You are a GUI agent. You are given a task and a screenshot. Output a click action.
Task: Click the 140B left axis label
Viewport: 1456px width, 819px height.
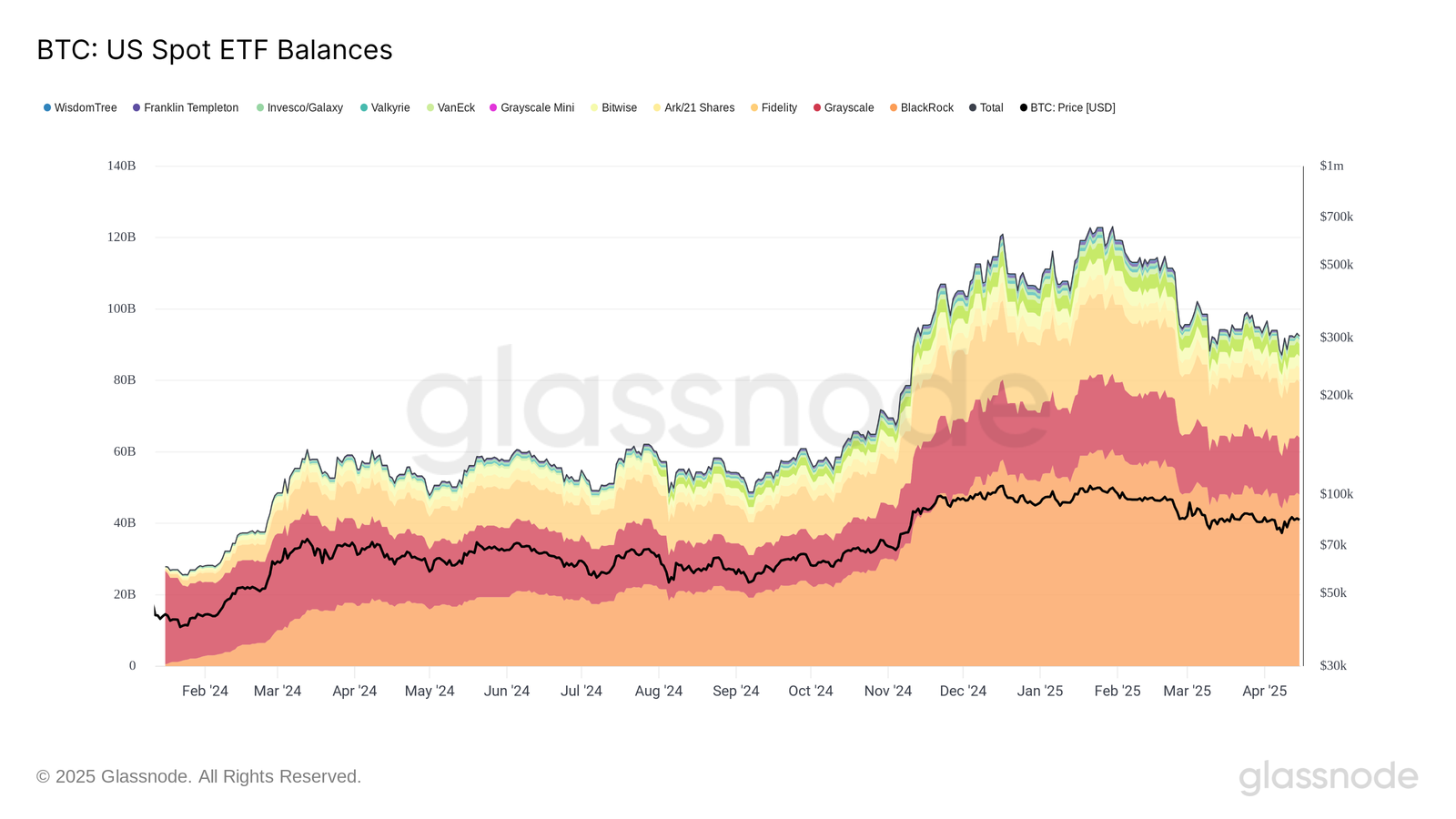pyautogui.click(x=121, y=166)
